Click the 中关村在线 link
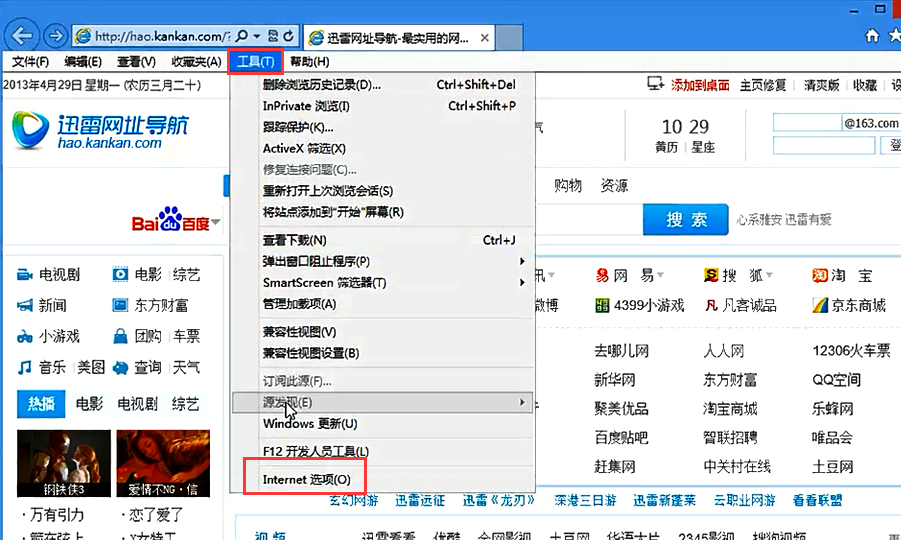 (737, 466)
